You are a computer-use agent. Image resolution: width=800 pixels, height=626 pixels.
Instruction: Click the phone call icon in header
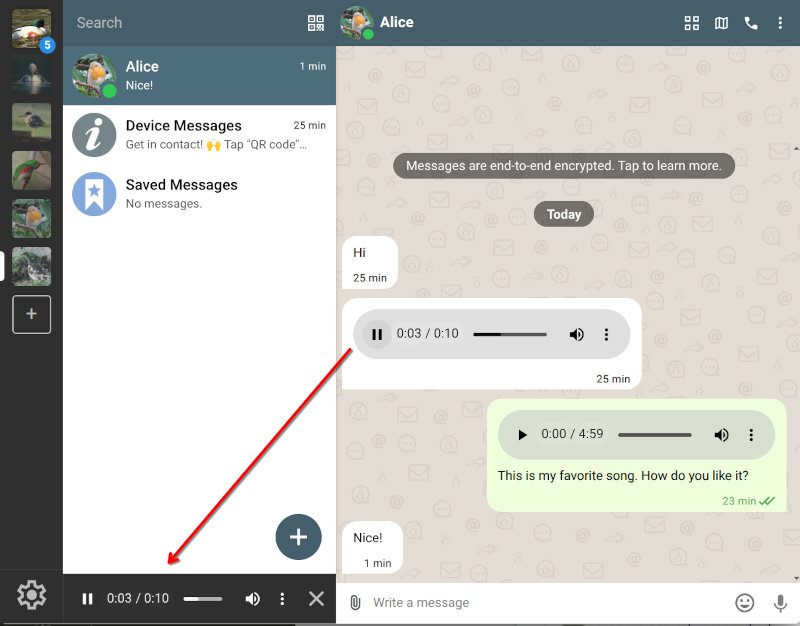pos(751,23)
